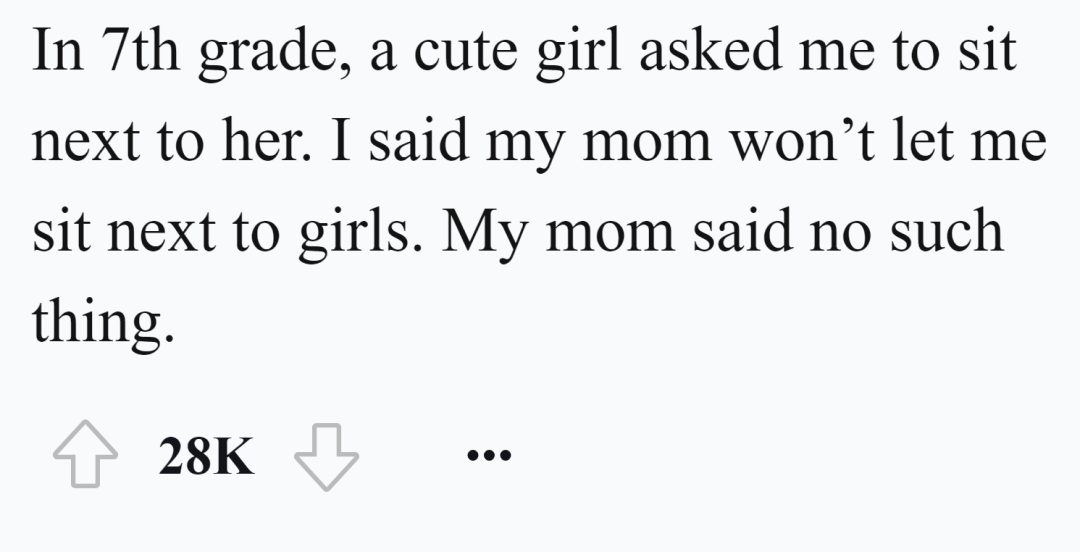The width and height of the screenshot is (1080, 552).
Task: Click the word "In" starting the post
Action: point(53,53)
